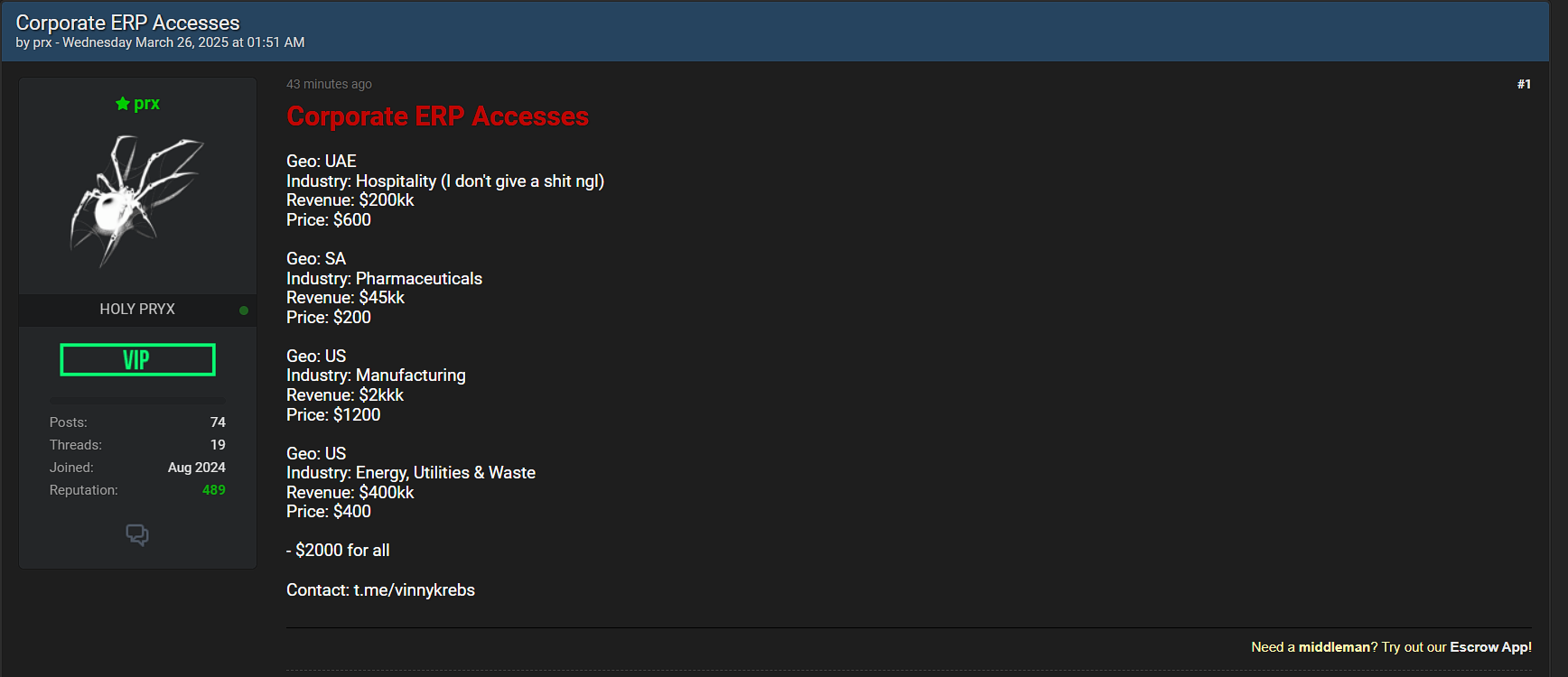Click the Posts count 74
Image resolution: width=1568 pixels, height=677 pixels.
point(218,422)
